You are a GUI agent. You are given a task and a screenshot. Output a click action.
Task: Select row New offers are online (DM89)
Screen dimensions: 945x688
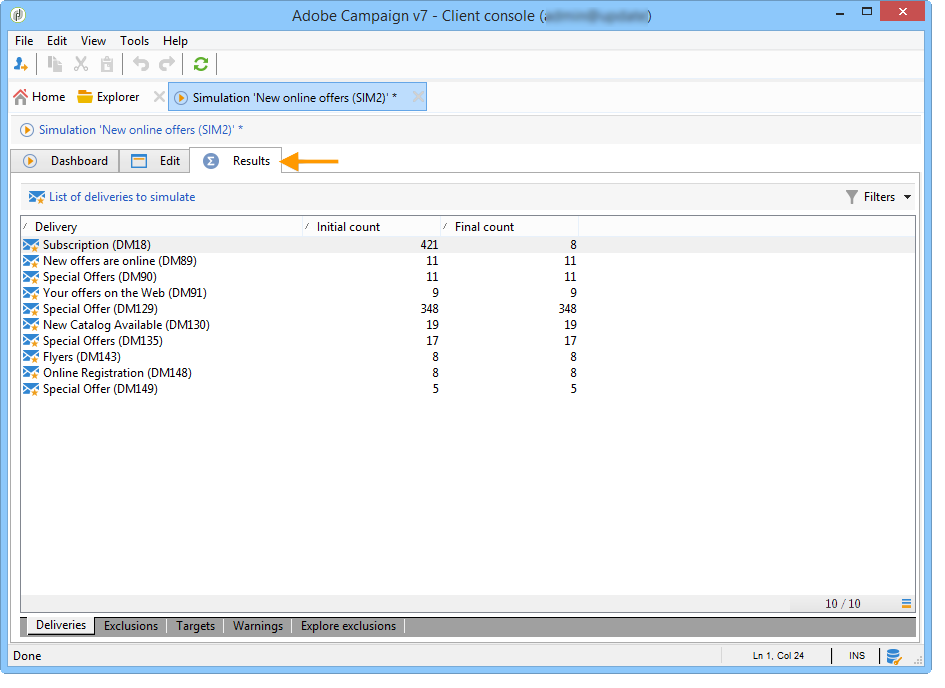click(x=468, y=261)
